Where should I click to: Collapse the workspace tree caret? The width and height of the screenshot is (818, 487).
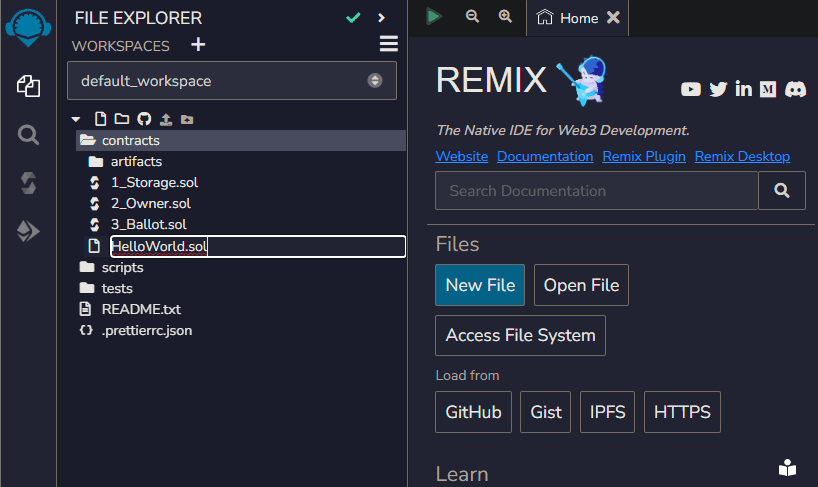(76, 119)
